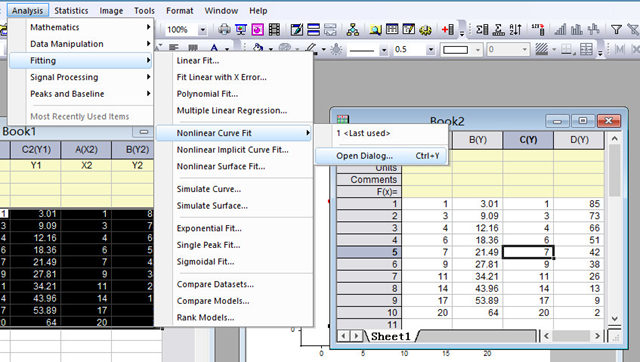Open the Tools menu

[144, 11]
